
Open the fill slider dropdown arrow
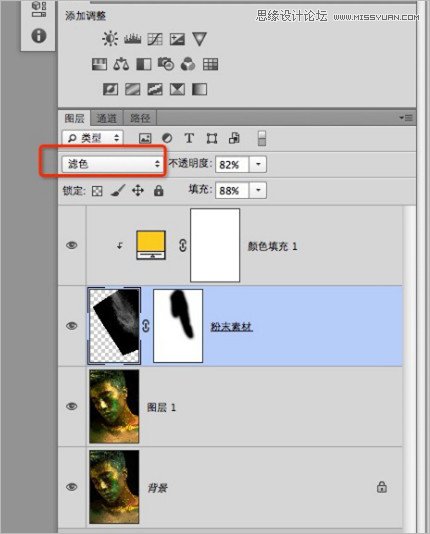[x=258, y=190]
